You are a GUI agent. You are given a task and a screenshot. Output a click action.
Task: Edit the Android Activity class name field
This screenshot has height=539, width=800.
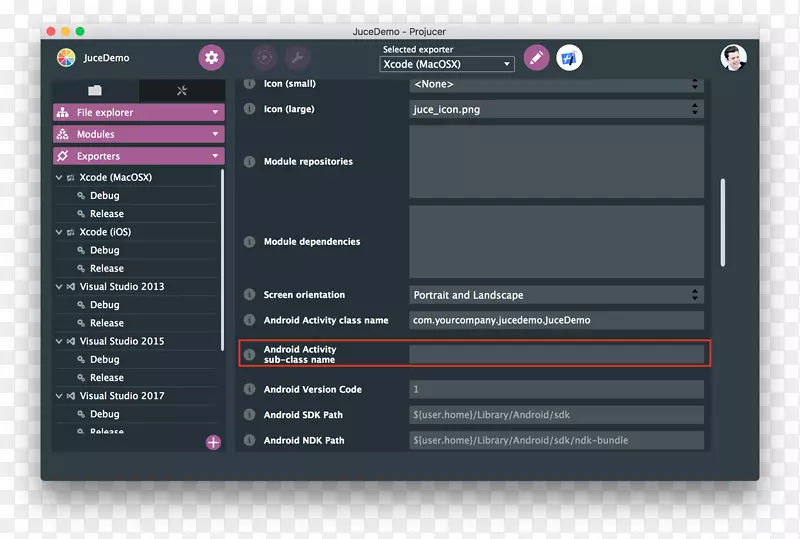pyautogui.click(x=556, y=320)
